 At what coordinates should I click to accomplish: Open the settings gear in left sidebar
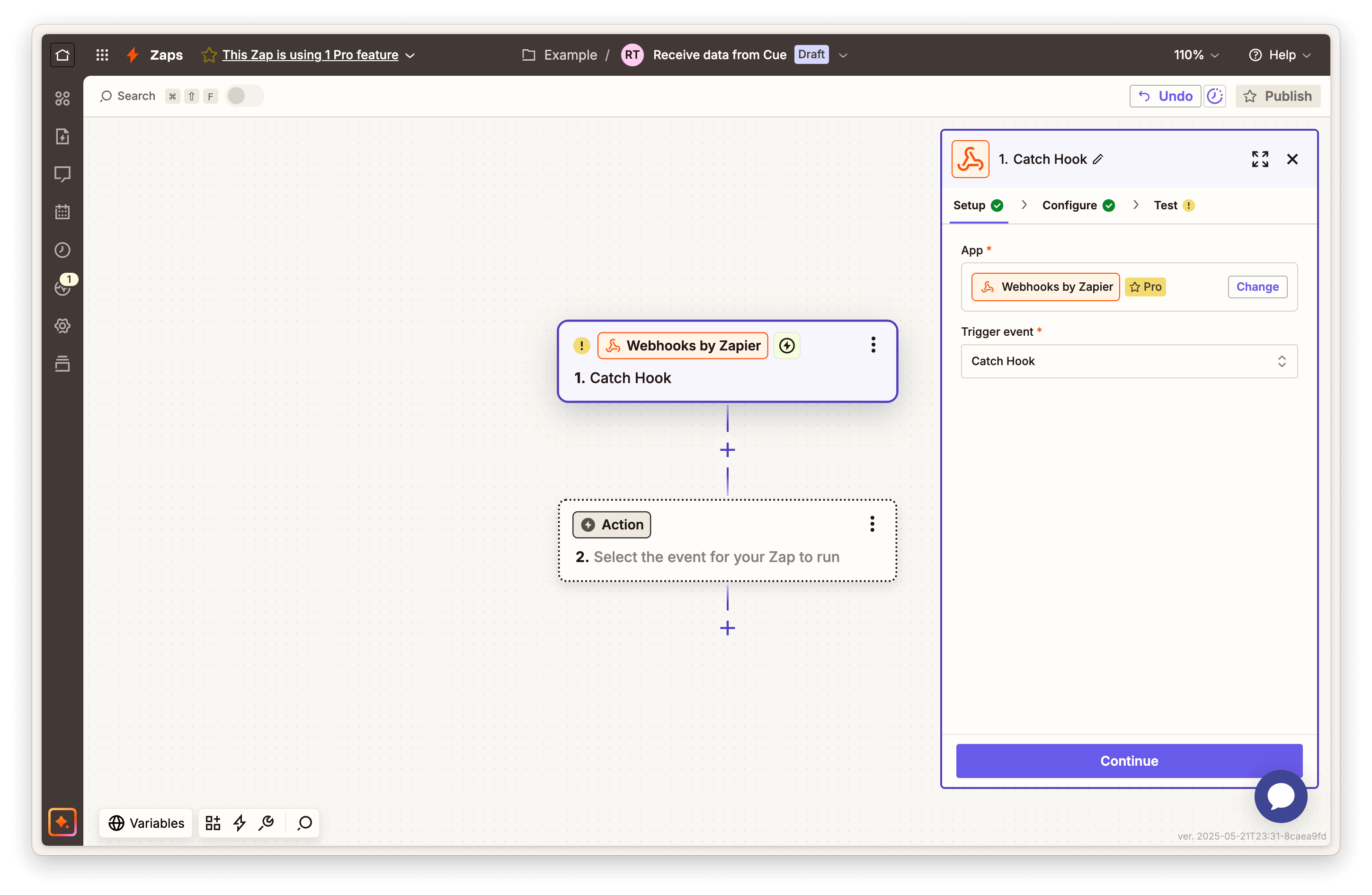(62, 326)
